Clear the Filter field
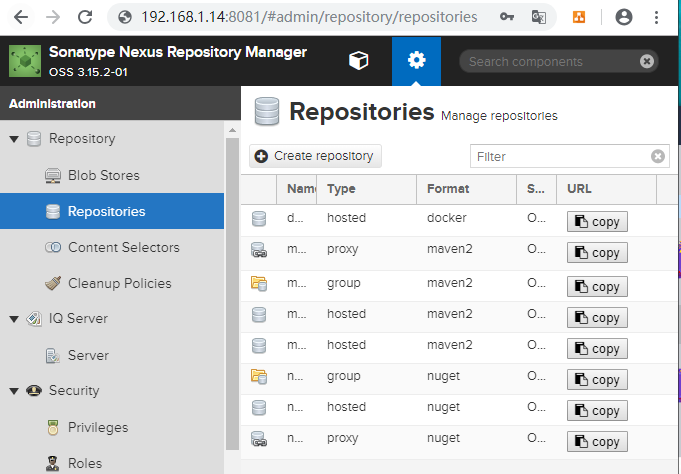Screen dimensions: 681x474 658,156
